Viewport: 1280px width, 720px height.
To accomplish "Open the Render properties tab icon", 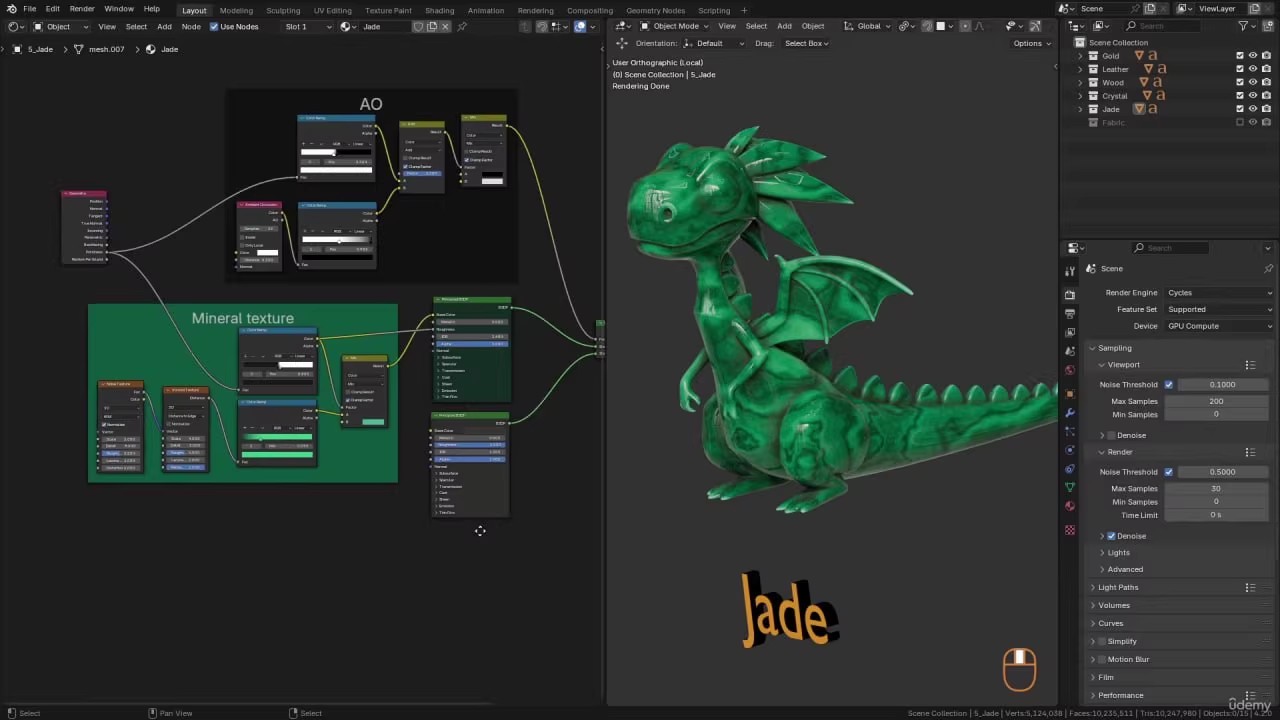I will pos(1070,295).
